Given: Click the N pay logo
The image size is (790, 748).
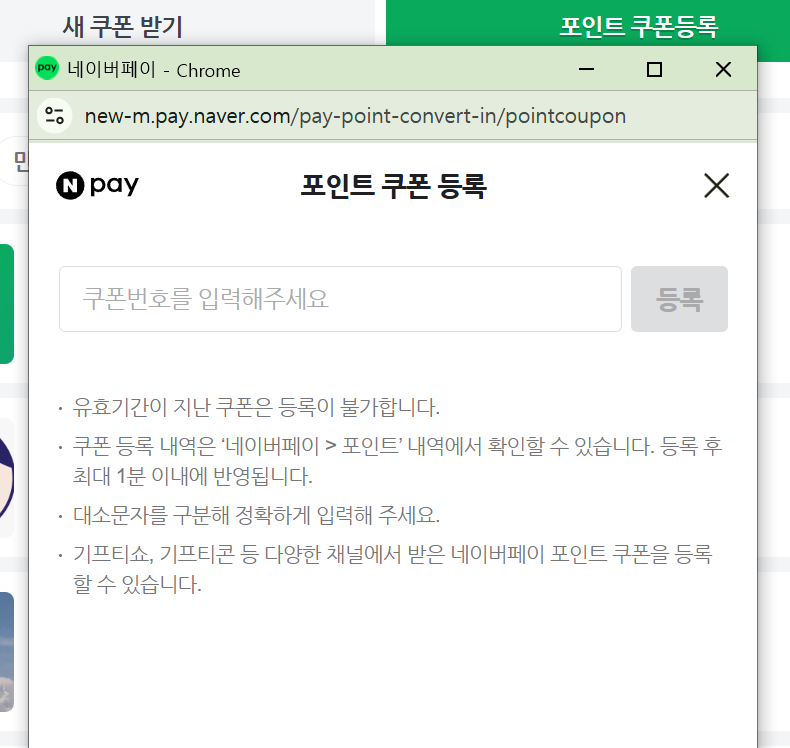Looking at the screenshot, I should [x=97, y=185].
